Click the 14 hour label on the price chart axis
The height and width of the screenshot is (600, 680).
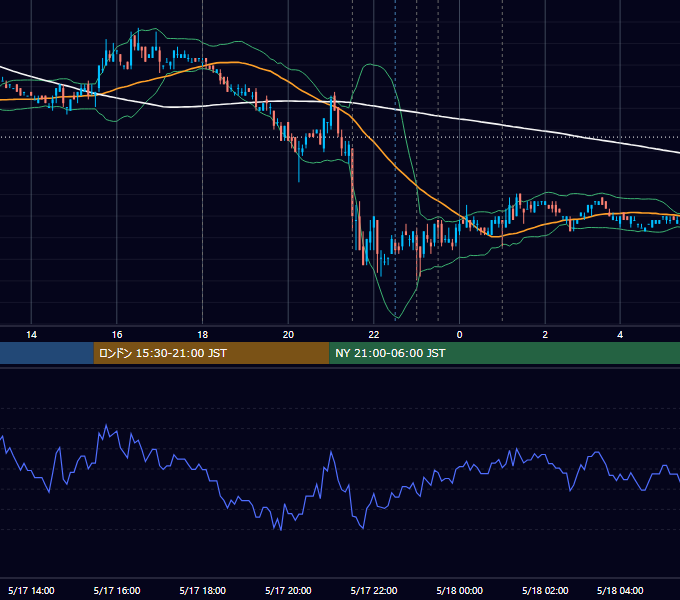(31, 335)
